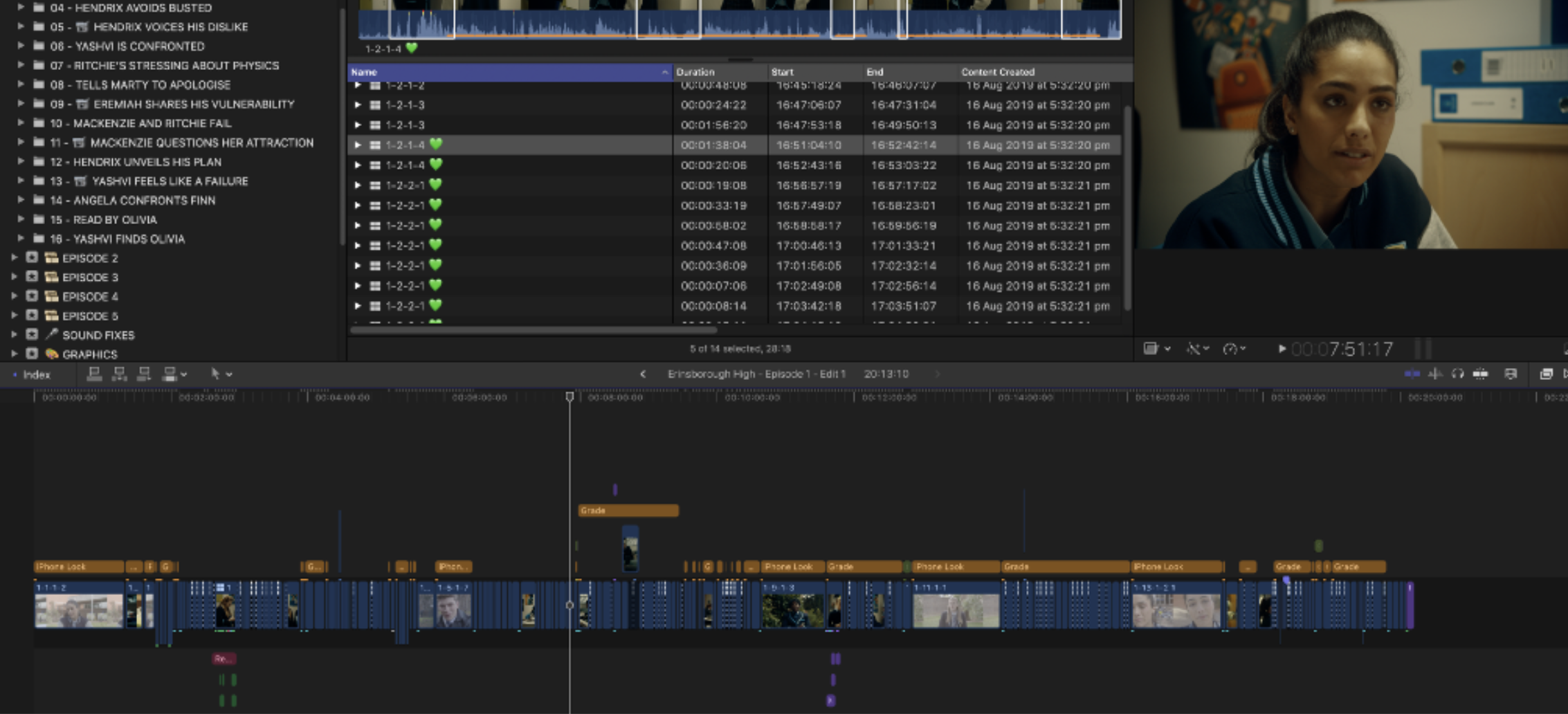Sort clips by the Duration column header
This screenshot has height=714, width=1568.
pos(720,72)
